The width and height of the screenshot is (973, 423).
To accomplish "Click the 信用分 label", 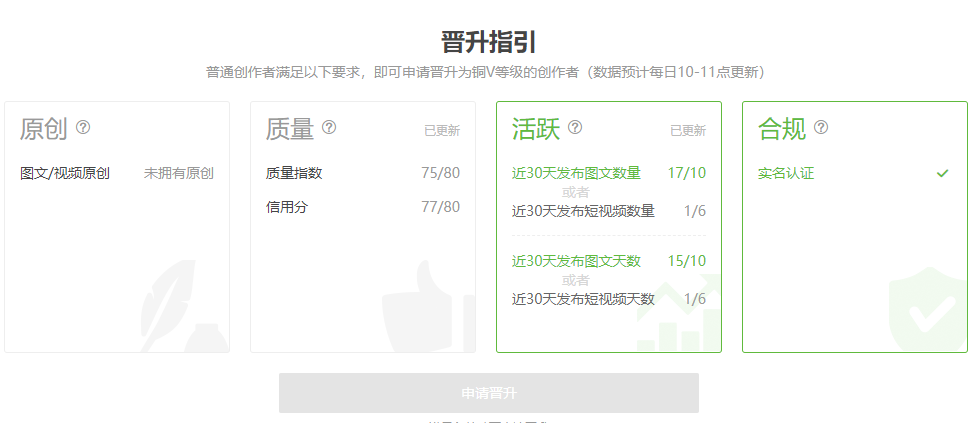I will (287, 207).
